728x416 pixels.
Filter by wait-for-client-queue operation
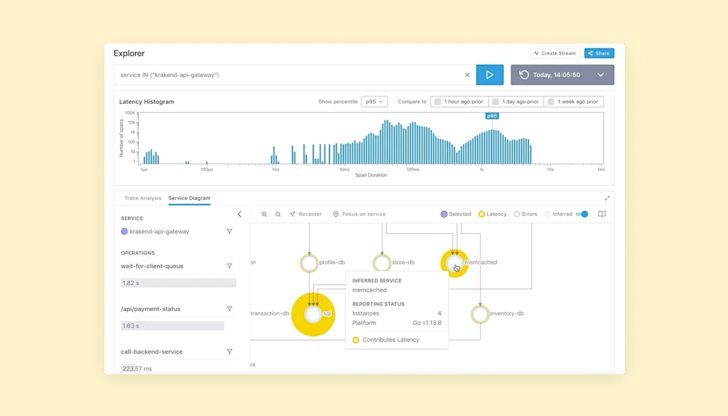tap(229, 266)
